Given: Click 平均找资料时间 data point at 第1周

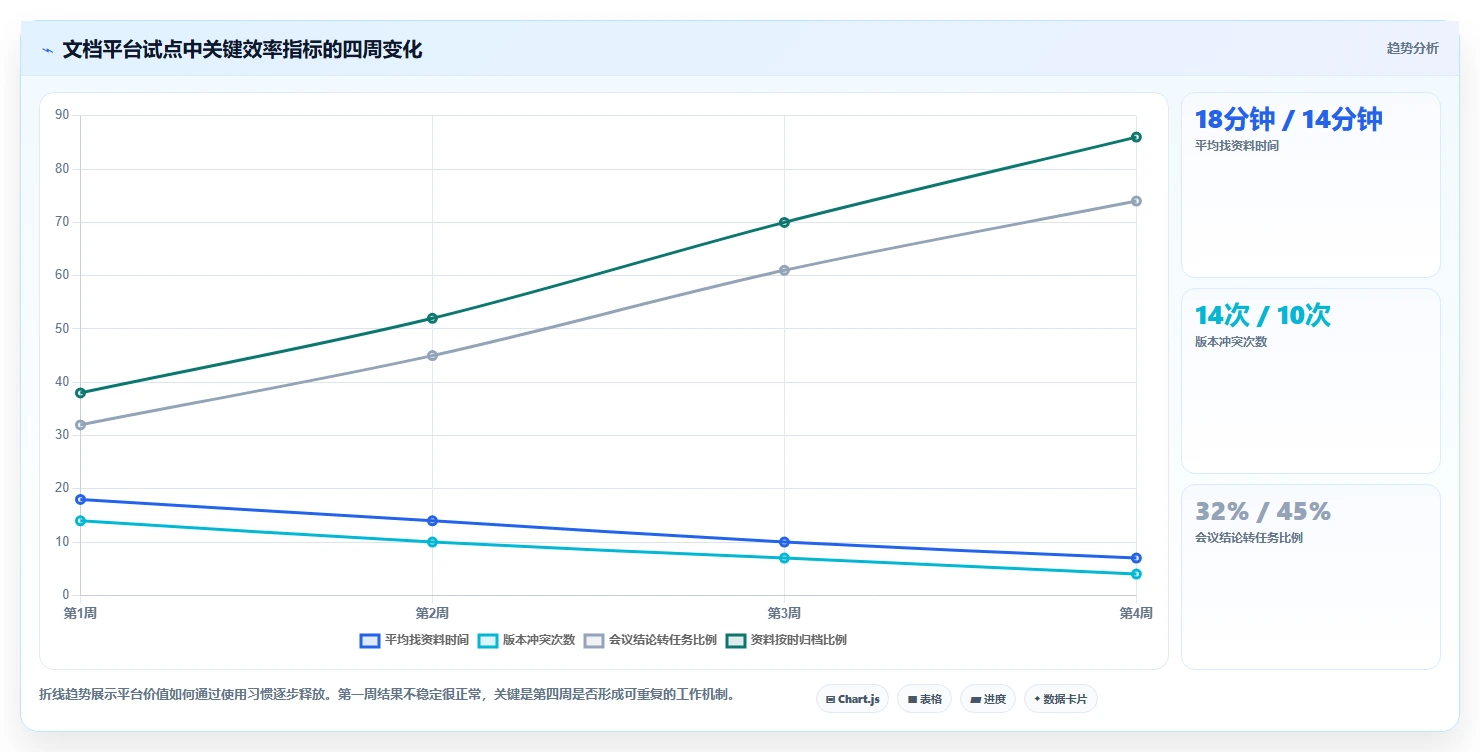Looking at the screenshot, I should pyautogui.click(x=81, y=499).
